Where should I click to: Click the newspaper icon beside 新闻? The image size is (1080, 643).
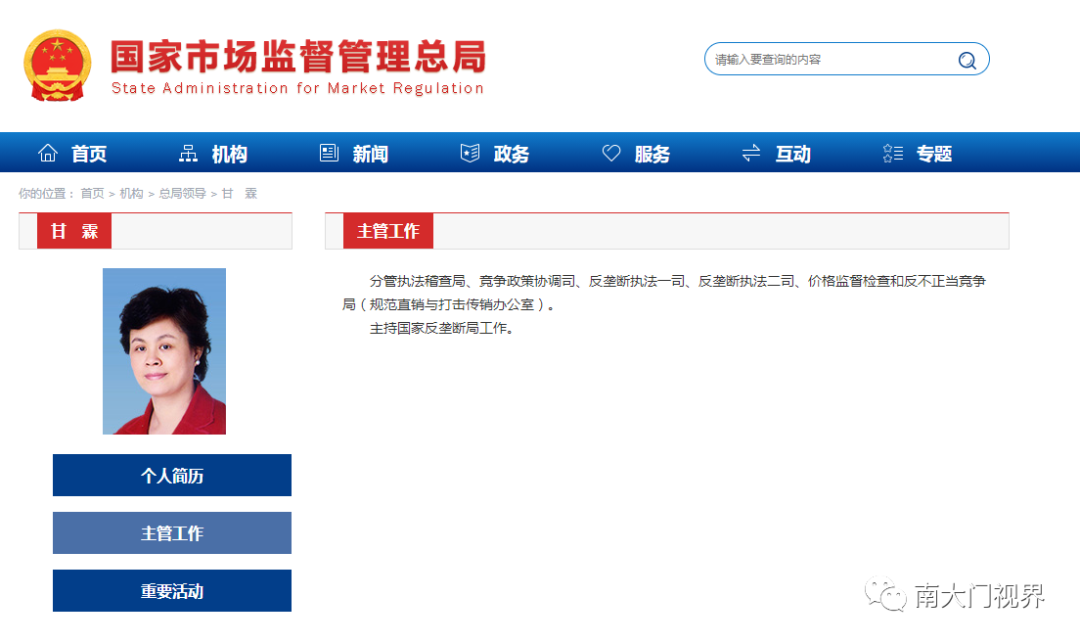click(329, 153)
